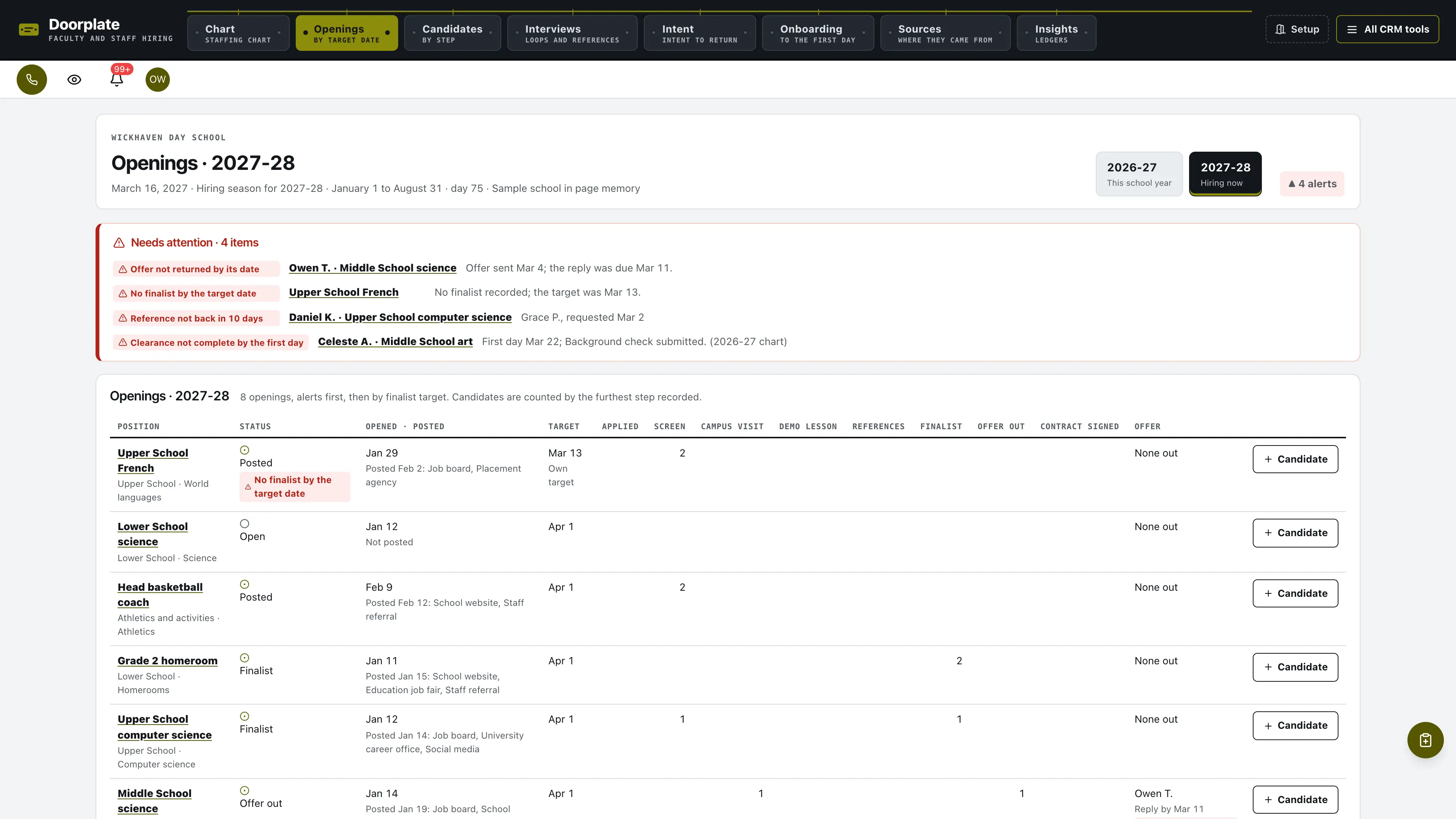Go to Candidates by step tab
This screenshot has width=1456, height=819.
[x=453, y=33]
